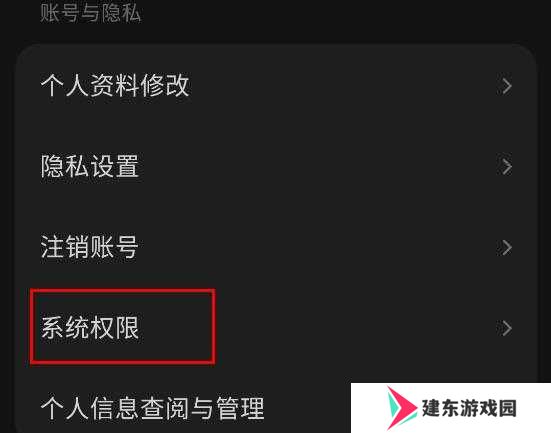Open the highlighted 系统权限 entry
Viewport: 551px width, 433px height.
tap(276, 328)
